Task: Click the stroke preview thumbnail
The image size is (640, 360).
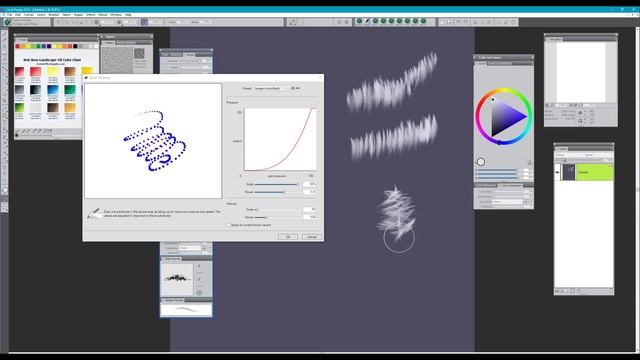Action: click(x=186, y=310)
